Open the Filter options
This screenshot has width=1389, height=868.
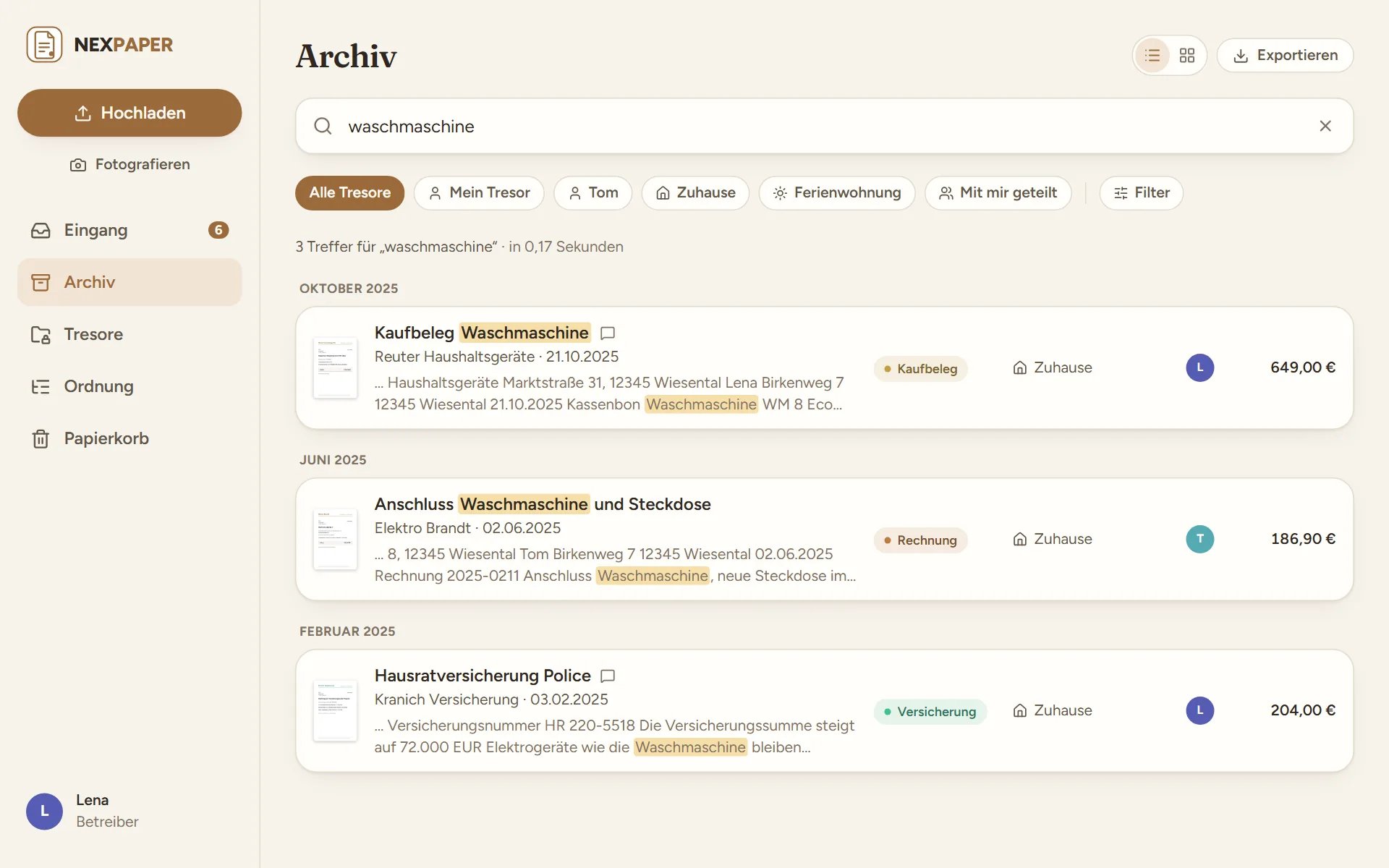point(1141,192)
